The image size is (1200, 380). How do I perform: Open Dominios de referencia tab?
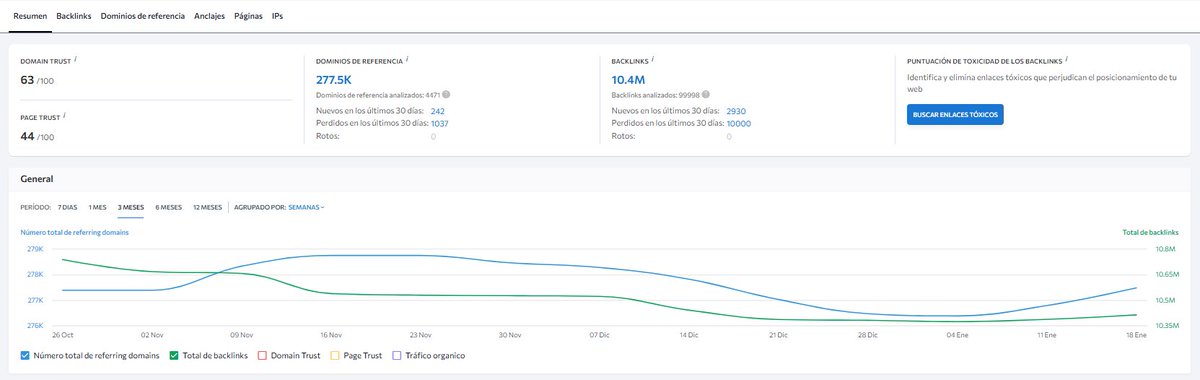point(143,16)
